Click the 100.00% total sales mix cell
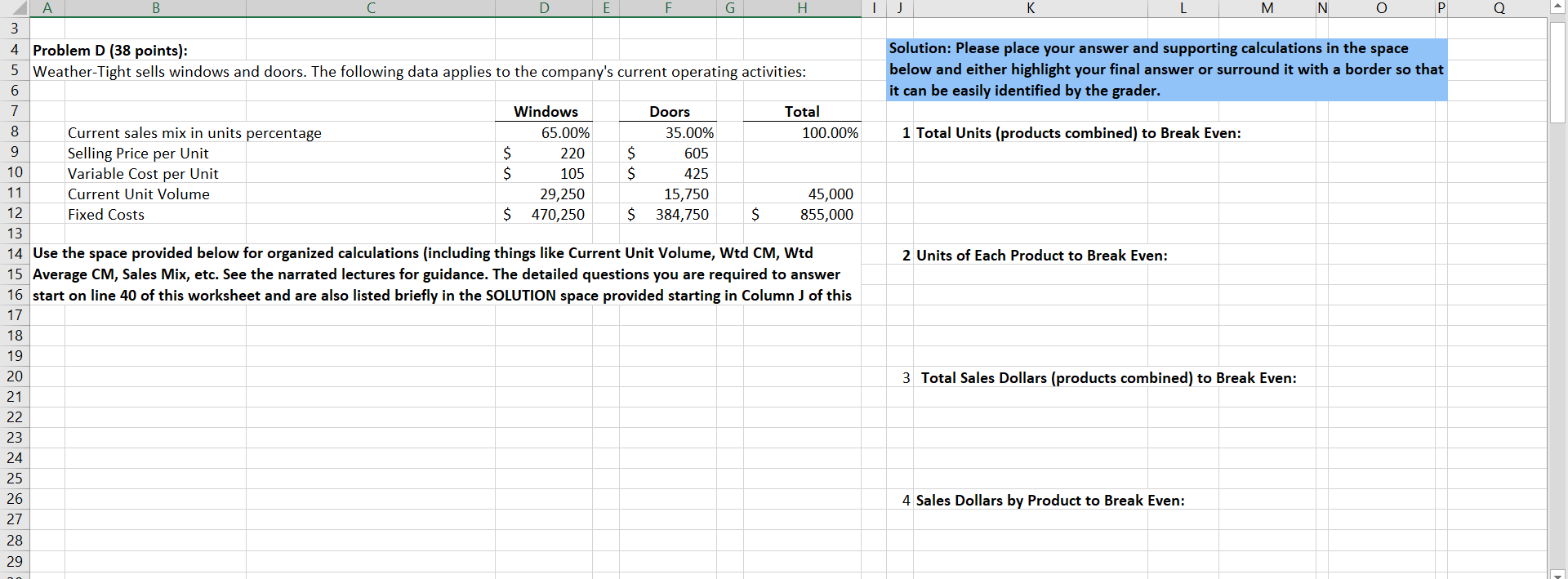This screenshot has width=1568, height=579. coord(802,132)
